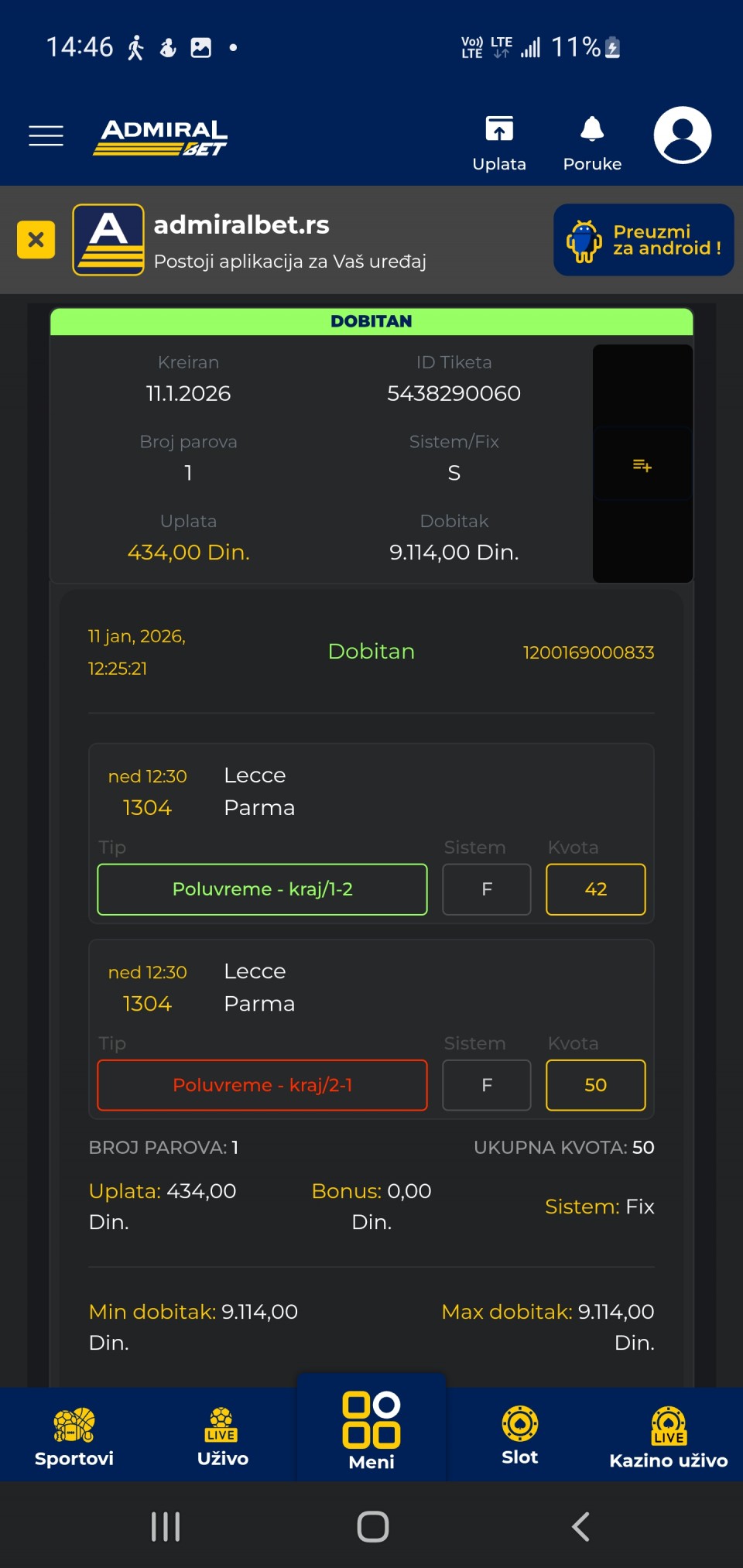The height and width of the screenshot is (1568, 743).
Task: Select the Poluvreme - kraj/1-2 tip
Action: pos(262,889)
